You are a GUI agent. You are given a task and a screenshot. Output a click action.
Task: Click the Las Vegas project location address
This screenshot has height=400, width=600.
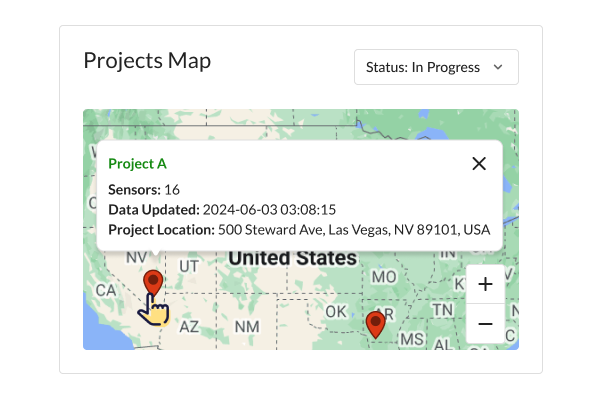pyautogui.click(x=354, y=230)
